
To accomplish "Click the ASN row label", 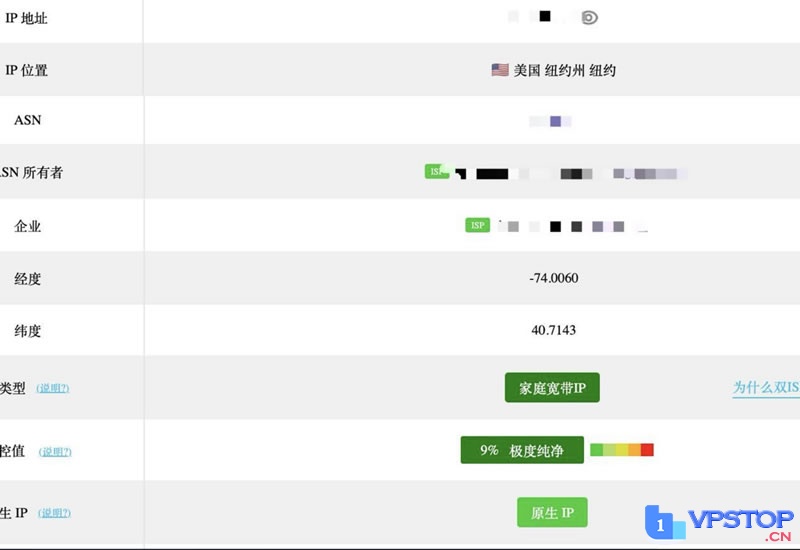I will coord(28,120).
